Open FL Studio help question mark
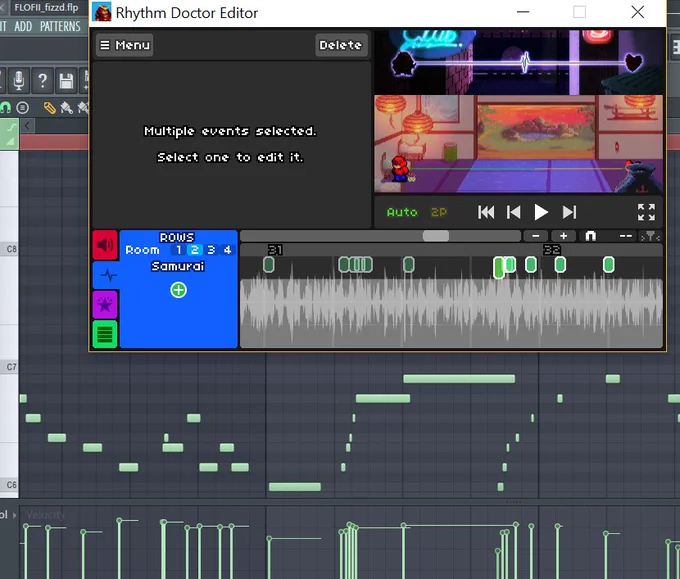The image size is (680, 579). point(42,81)
